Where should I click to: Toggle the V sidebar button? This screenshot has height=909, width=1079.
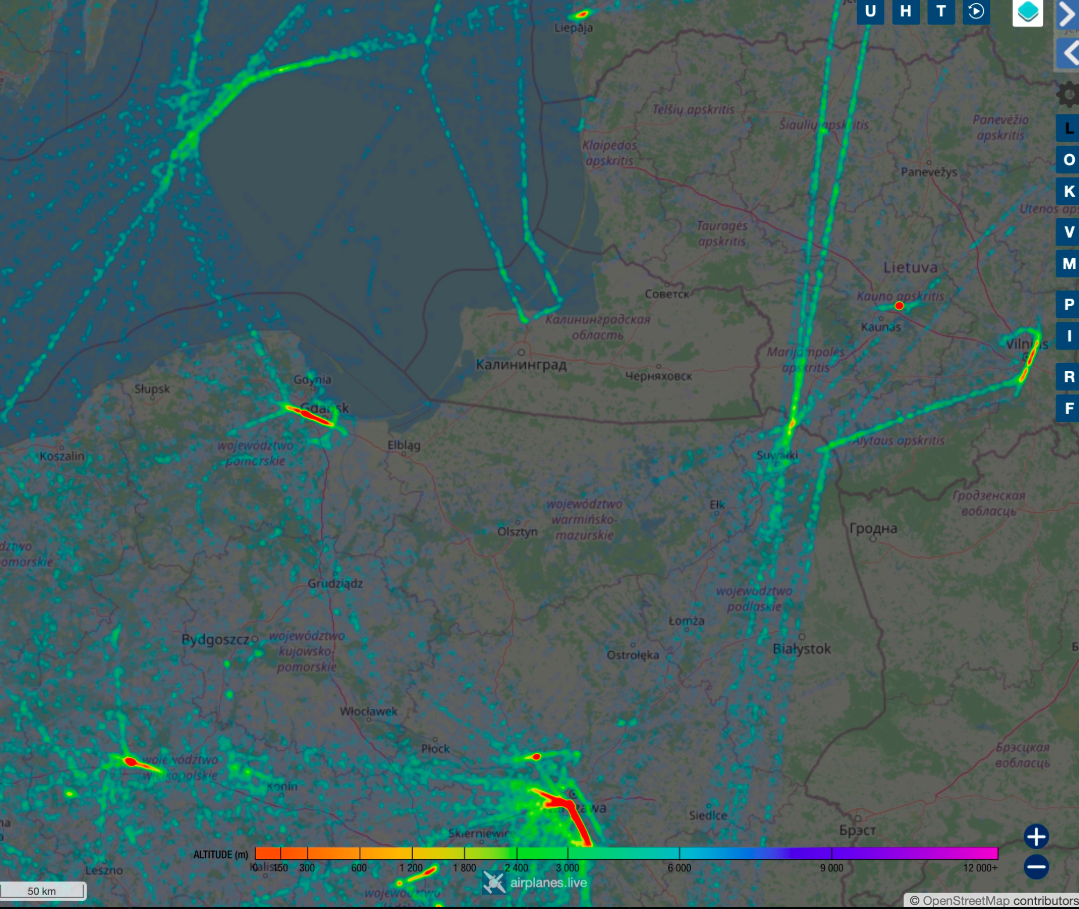pyautogui.click(x=1068, y=232)
